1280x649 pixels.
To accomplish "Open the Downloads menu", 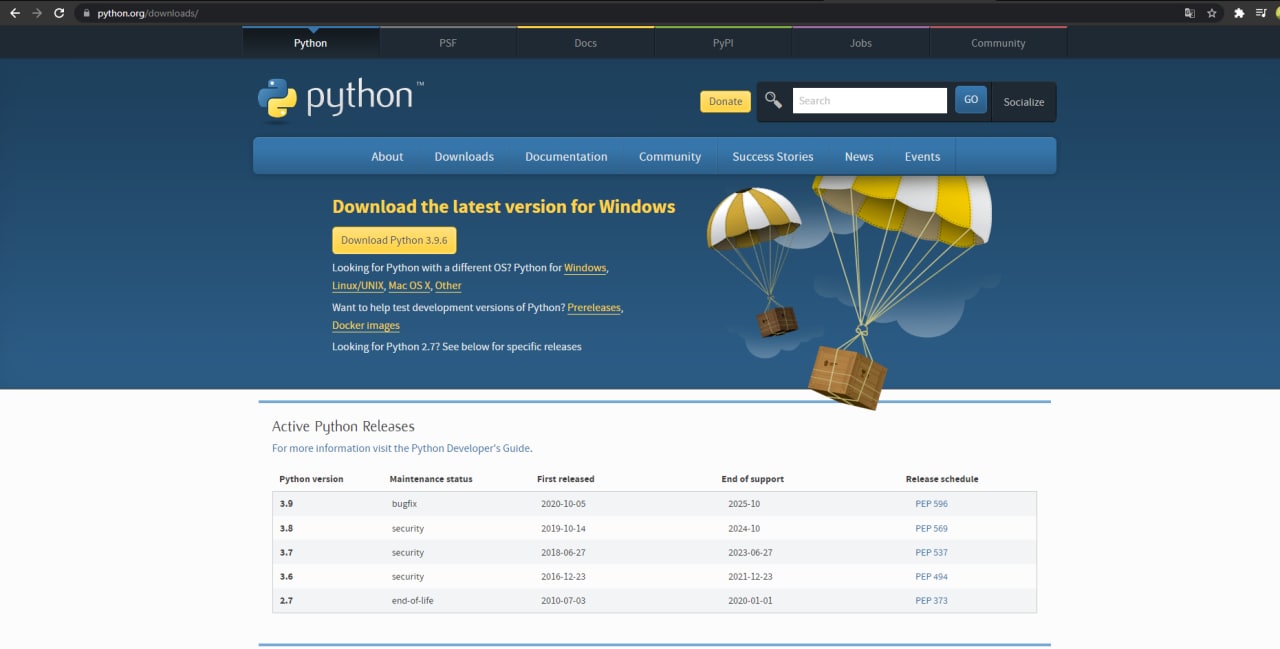I will (x=464, y=157).
